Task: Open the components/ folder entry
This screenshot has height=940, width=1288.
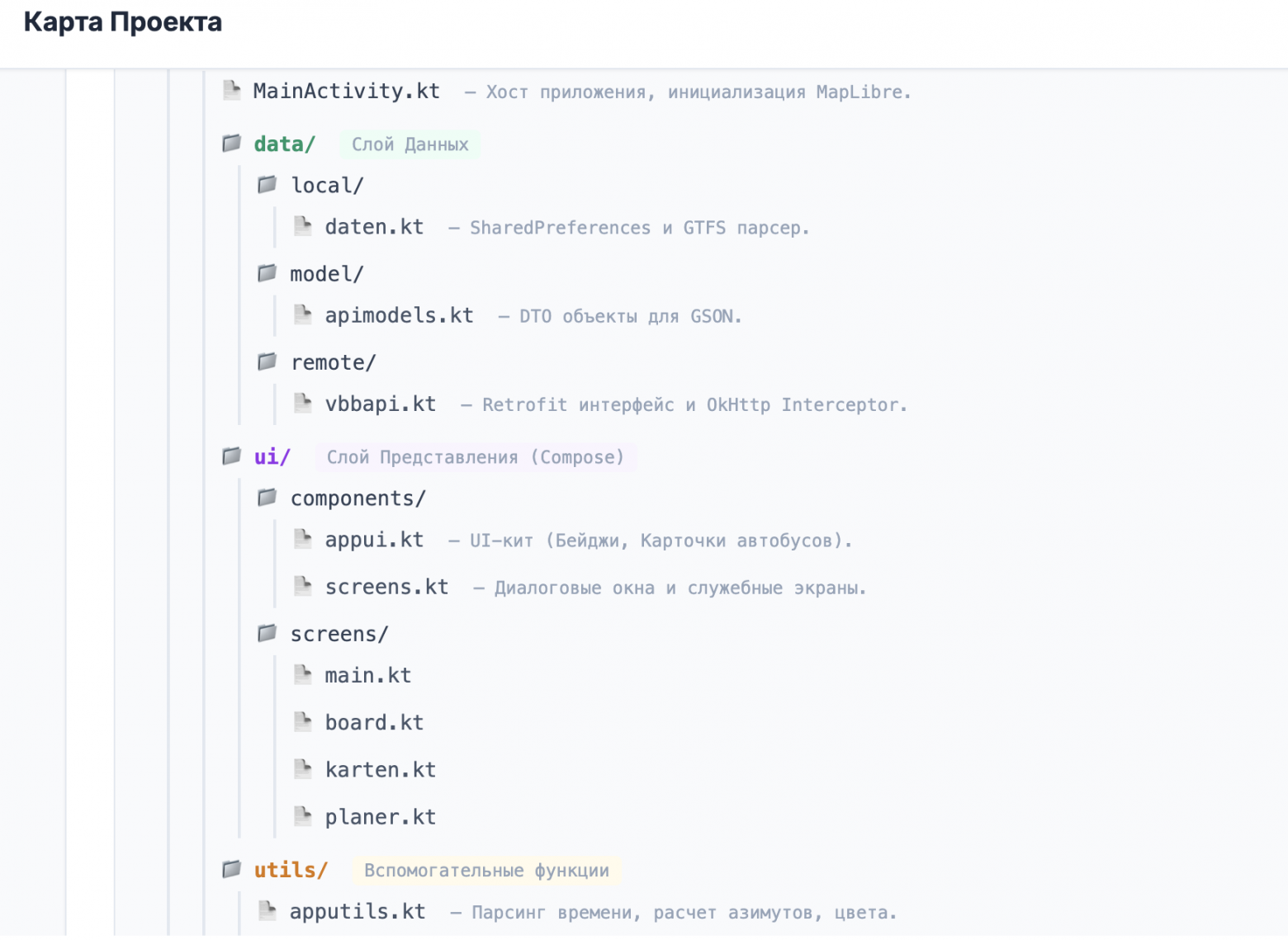Action: pos(358,498)
